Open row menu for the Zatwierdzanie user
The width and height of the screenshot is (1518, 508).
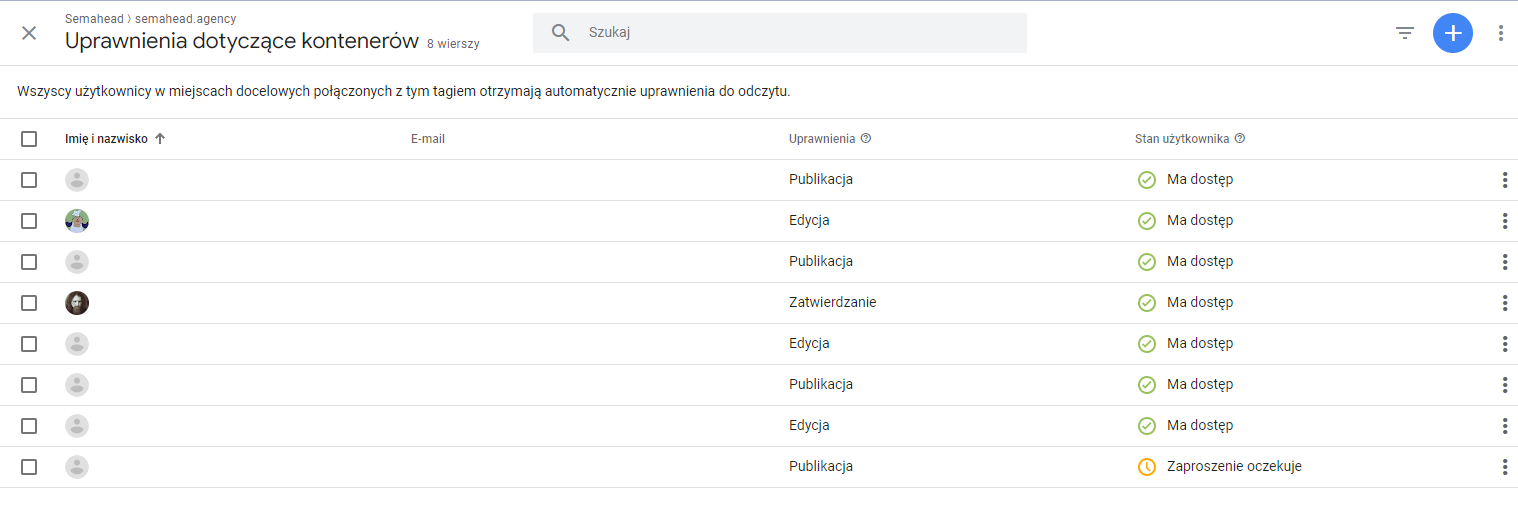click(x=1504, y=303)
